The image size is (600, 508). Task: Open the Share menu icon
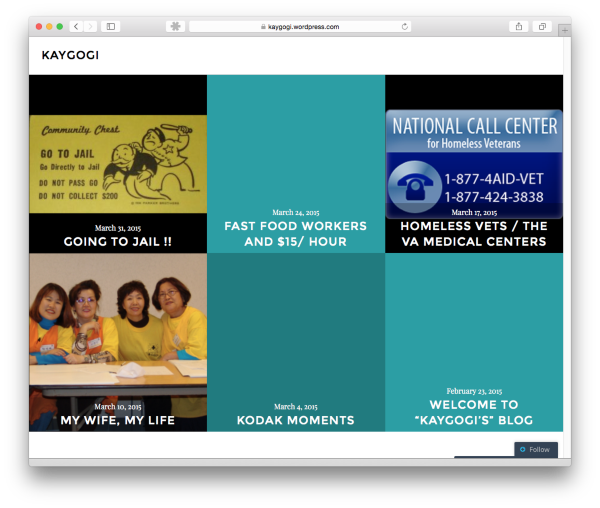point(518,26)
